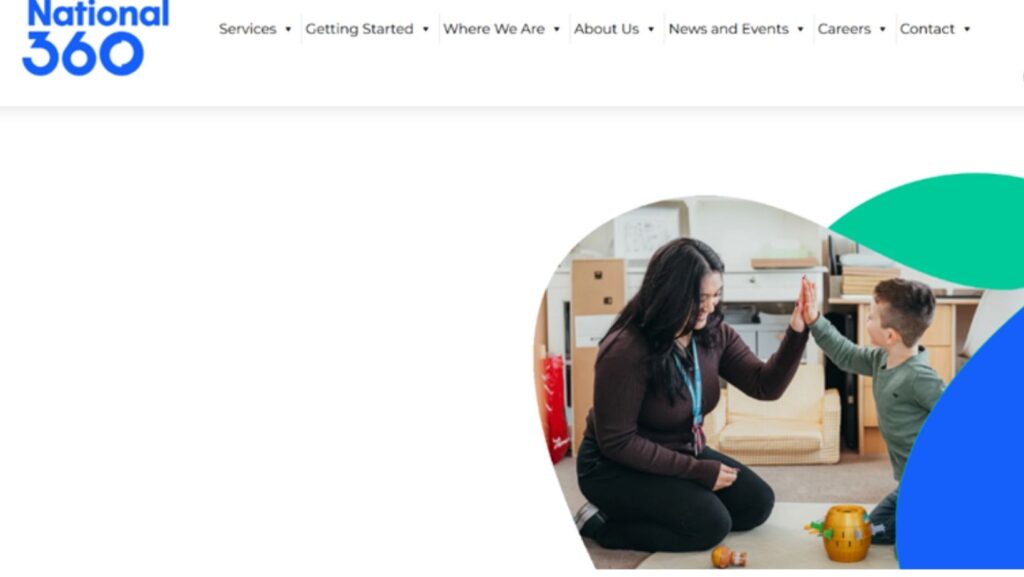Expand the Contact dropdown arrow
The height and width of the screenshot is (577, 1024).
967,29
